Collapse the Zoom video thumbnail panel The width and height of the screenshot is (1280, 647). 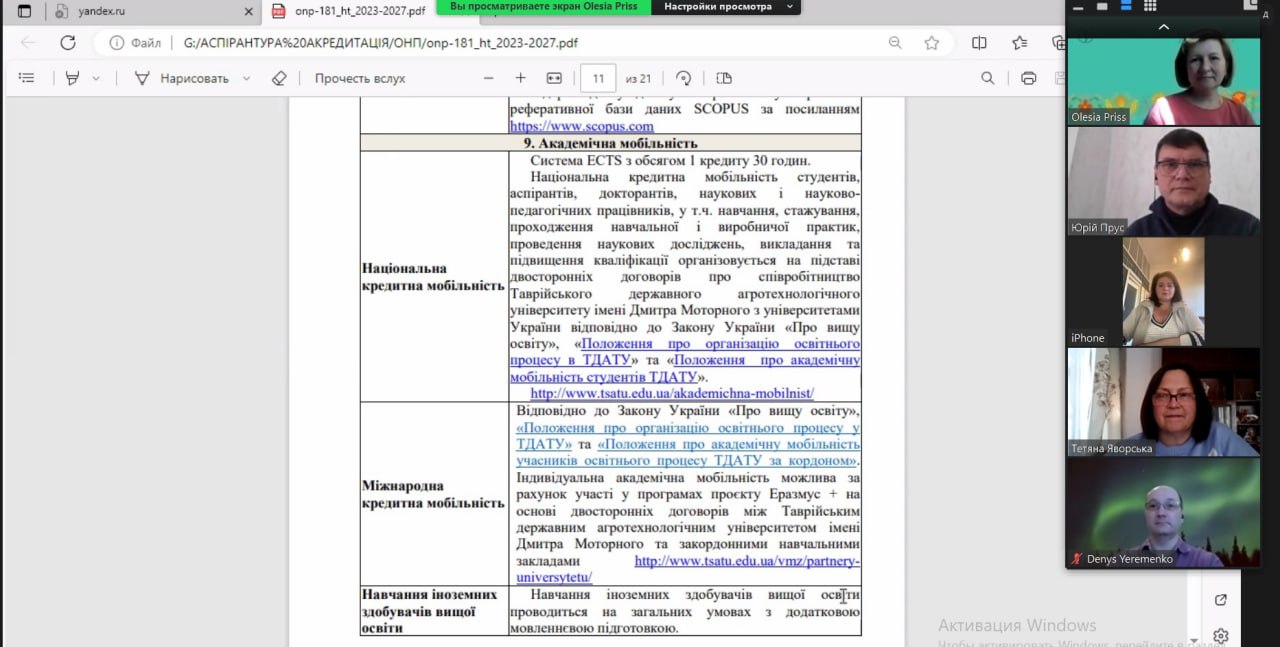(x=1163, y=27)
